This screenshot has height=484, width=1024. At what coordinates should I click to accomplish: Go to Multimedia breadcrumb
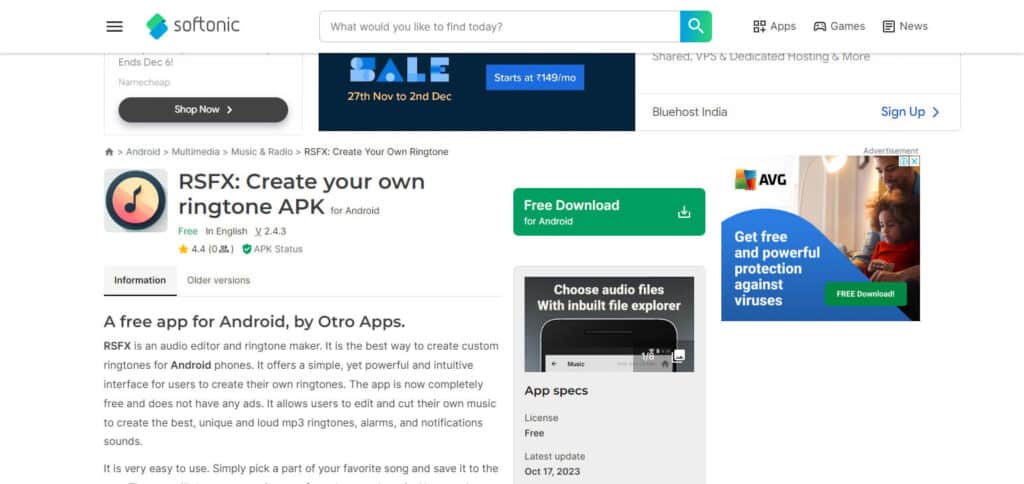click(x=195, y=152)
